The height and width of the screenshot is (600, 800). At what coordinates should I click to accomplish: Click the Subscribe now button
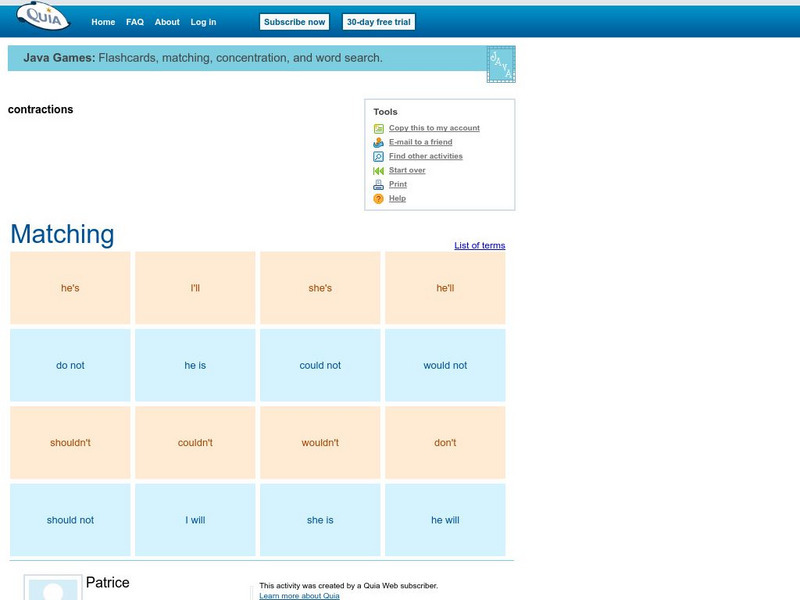tap(293, 21)
